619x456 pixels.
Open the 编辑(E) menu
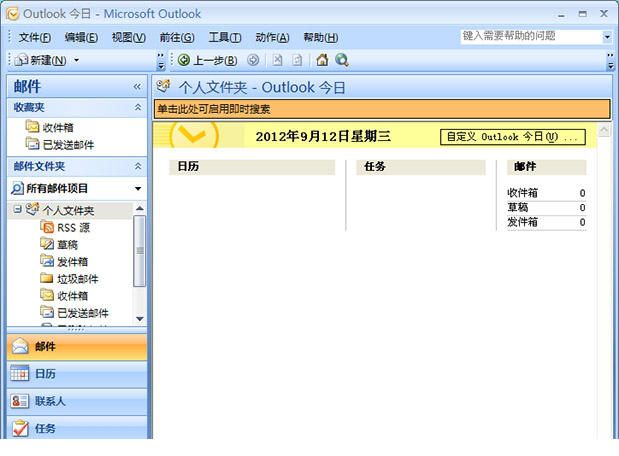pos(81,38)
